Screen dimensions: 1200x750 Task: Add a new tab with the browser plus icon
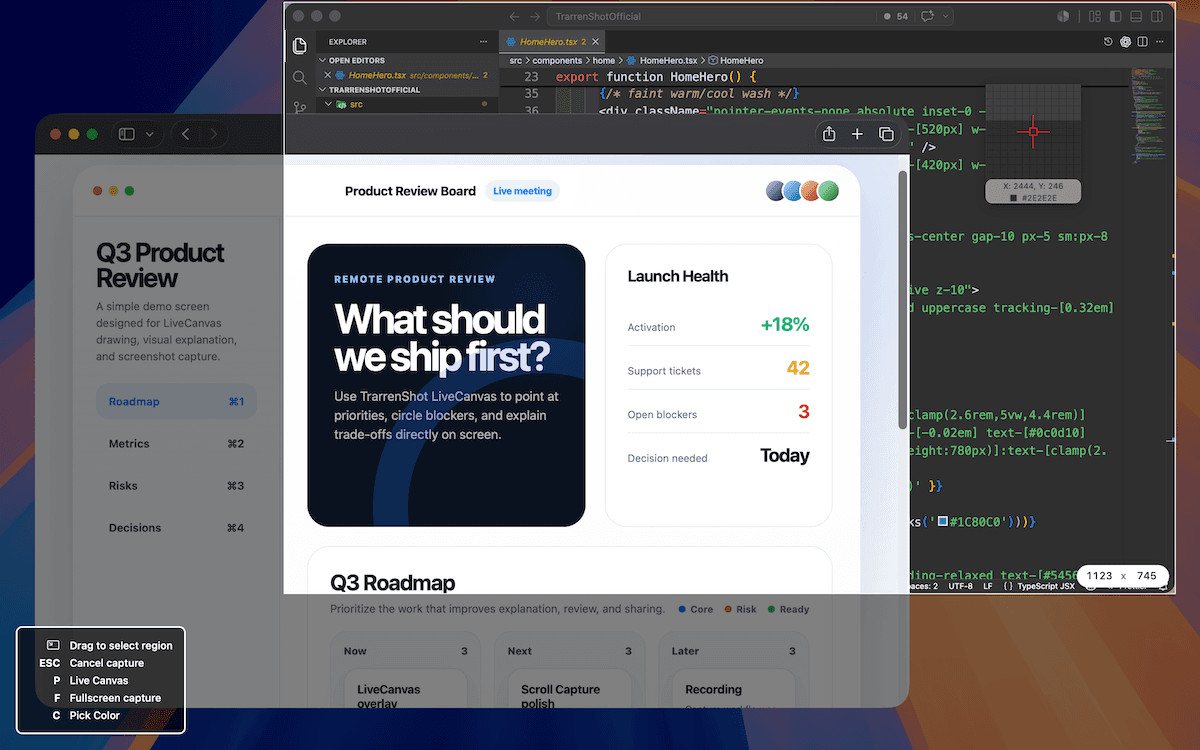(857, 134)
